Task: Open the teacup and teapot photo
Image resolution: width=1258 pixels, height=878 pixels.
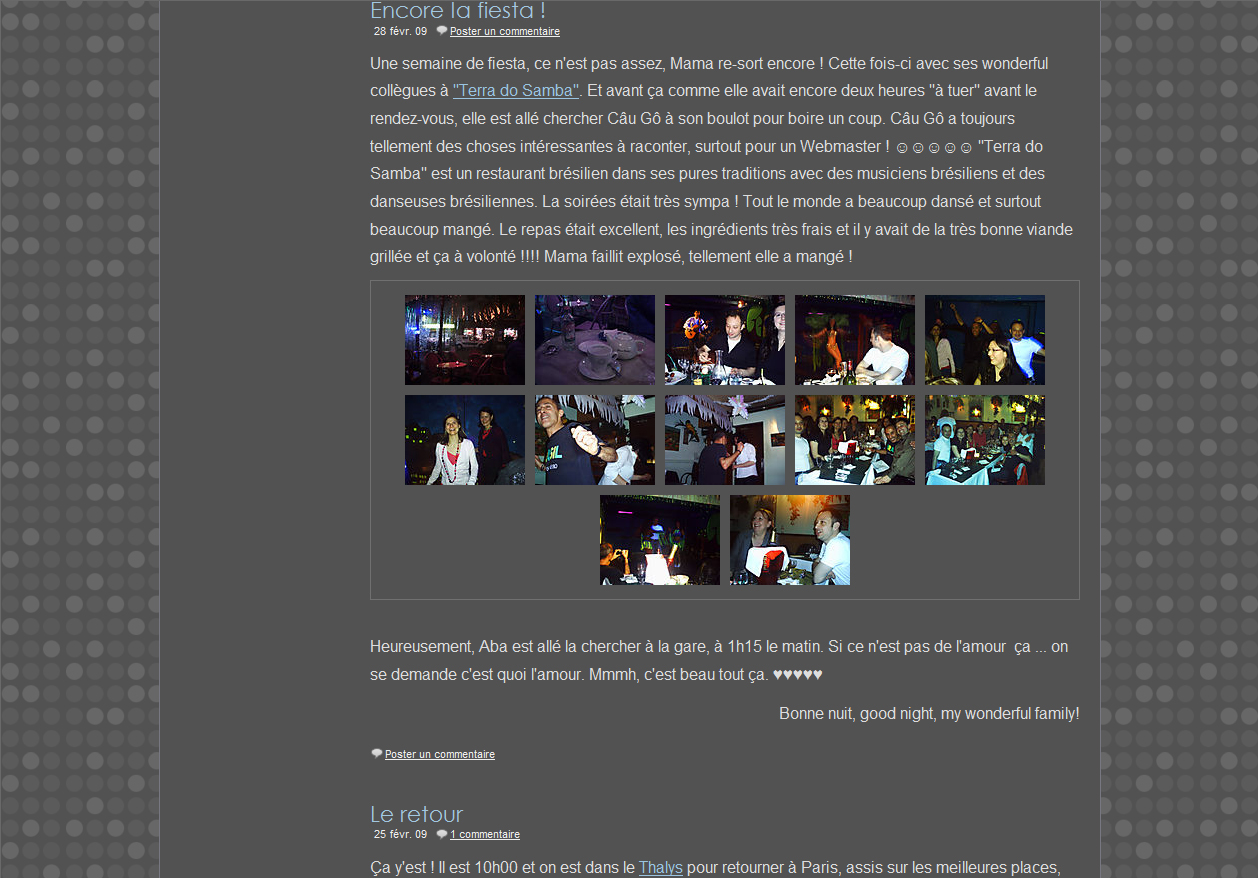Action: [594, 340]
